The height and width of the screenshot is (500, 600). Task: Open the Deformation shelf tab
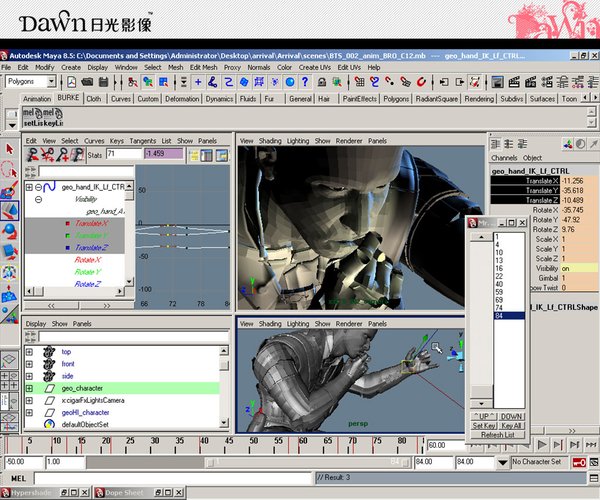click(183, 99)
